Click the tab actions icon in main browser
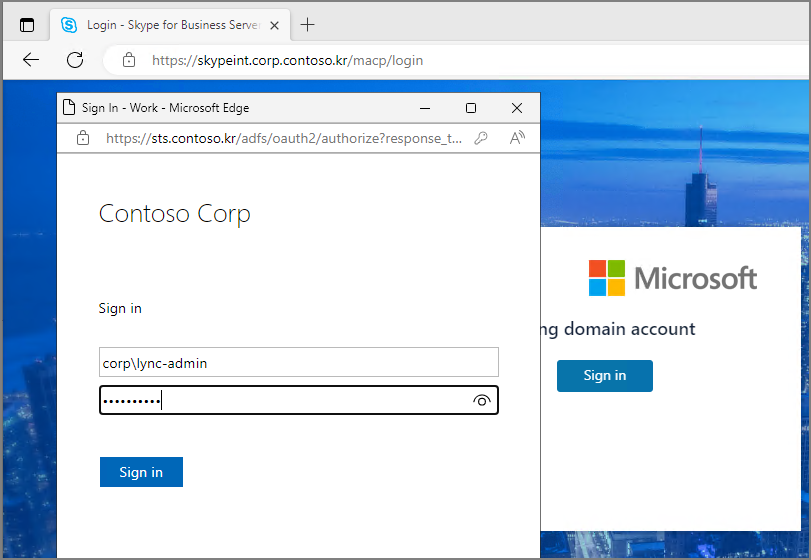The image size is (811, 560). point(27,25)
